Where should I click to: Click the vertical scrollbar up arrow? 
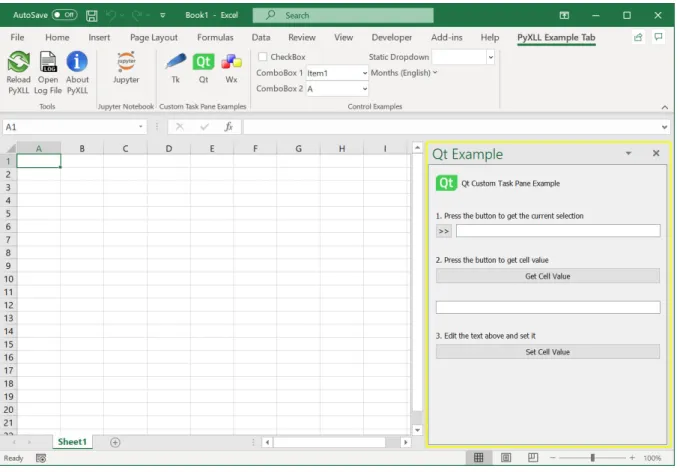pos(417,148)
